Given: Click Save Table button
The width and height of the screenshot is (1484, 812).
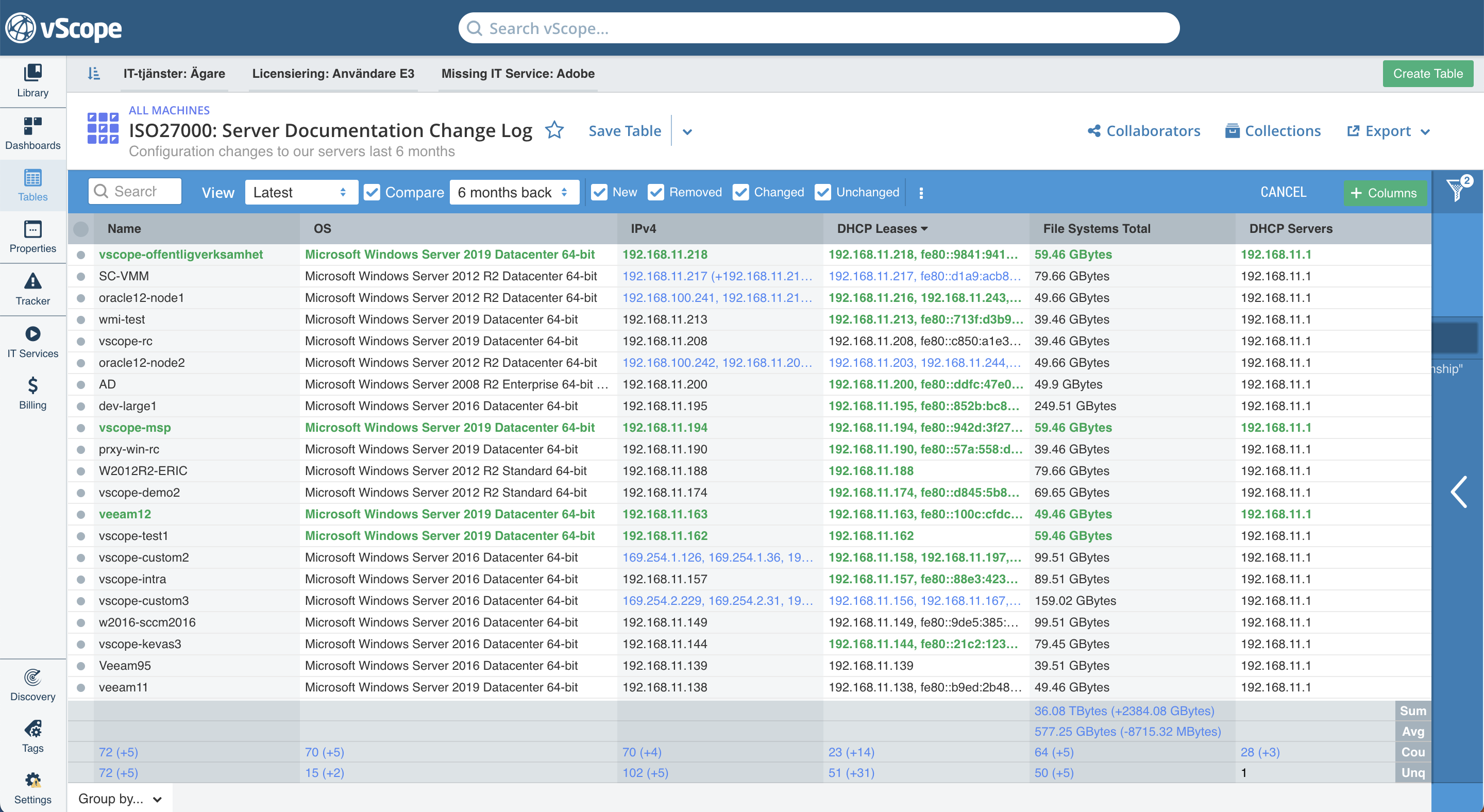Looking at the screenshot, I should (624, 130).
